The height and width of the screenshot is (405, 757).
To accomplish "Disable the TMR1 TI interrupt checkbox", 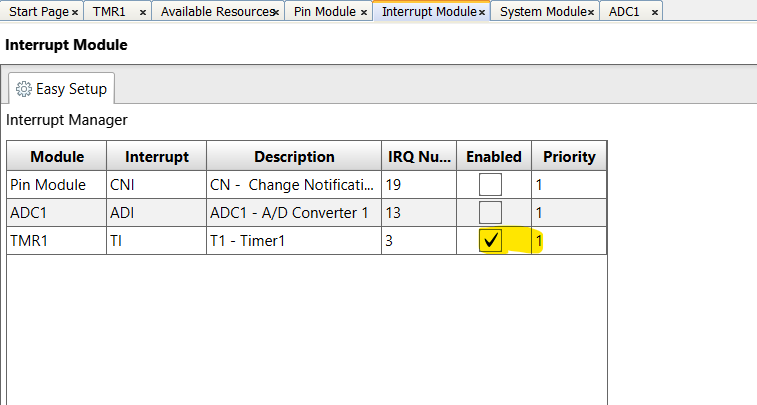I will (490, 240).
